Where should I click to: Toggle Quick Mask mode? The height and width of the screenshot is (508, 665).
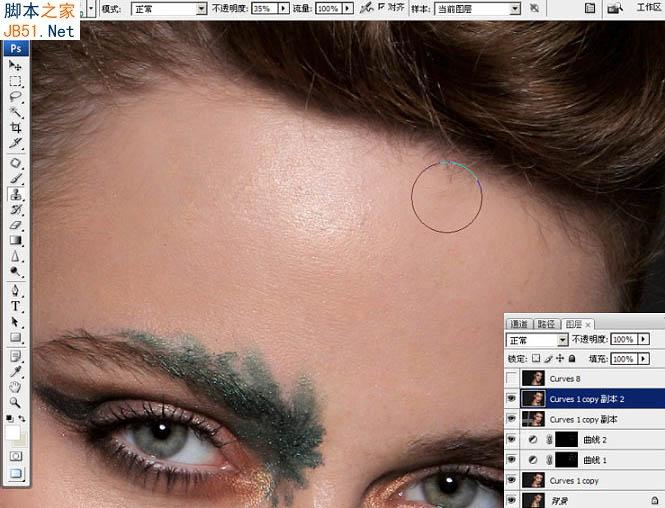tap(16, 456)
